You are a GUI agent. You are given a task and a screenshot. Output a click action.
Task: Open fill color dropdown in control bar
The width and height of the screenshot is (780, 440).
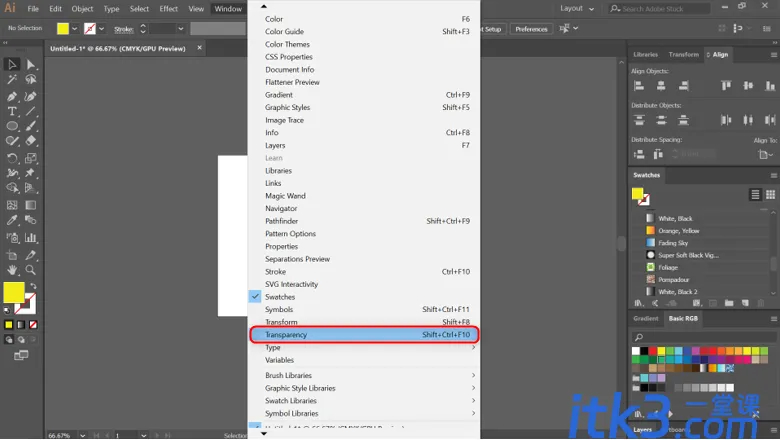pos(75,29)
